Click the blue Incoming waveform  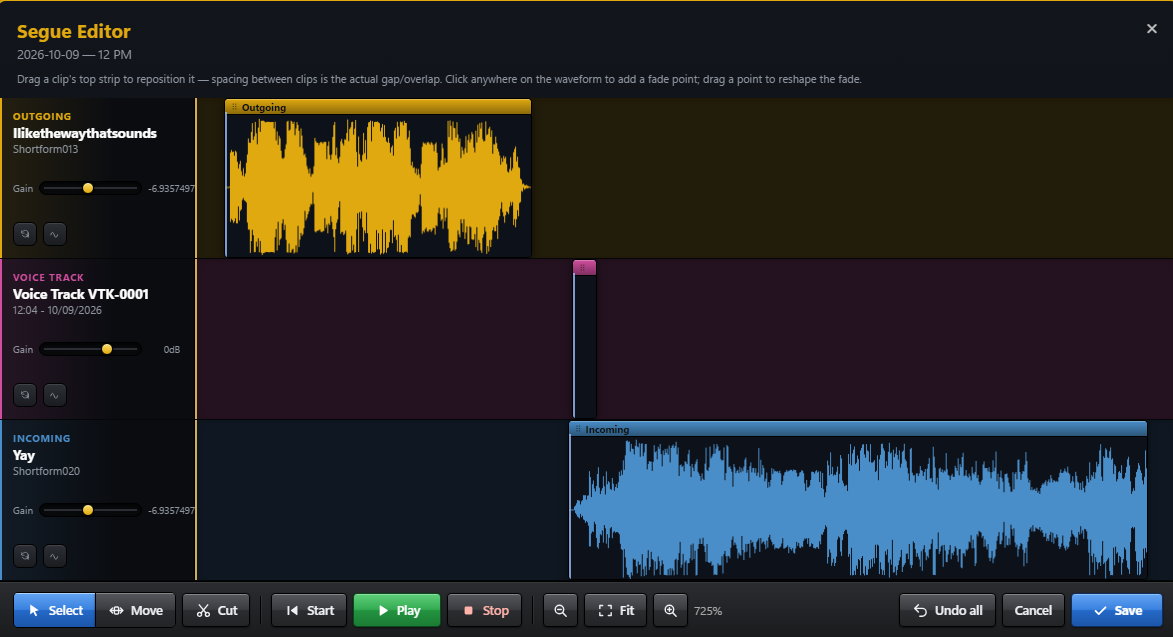tap(858, 508)
